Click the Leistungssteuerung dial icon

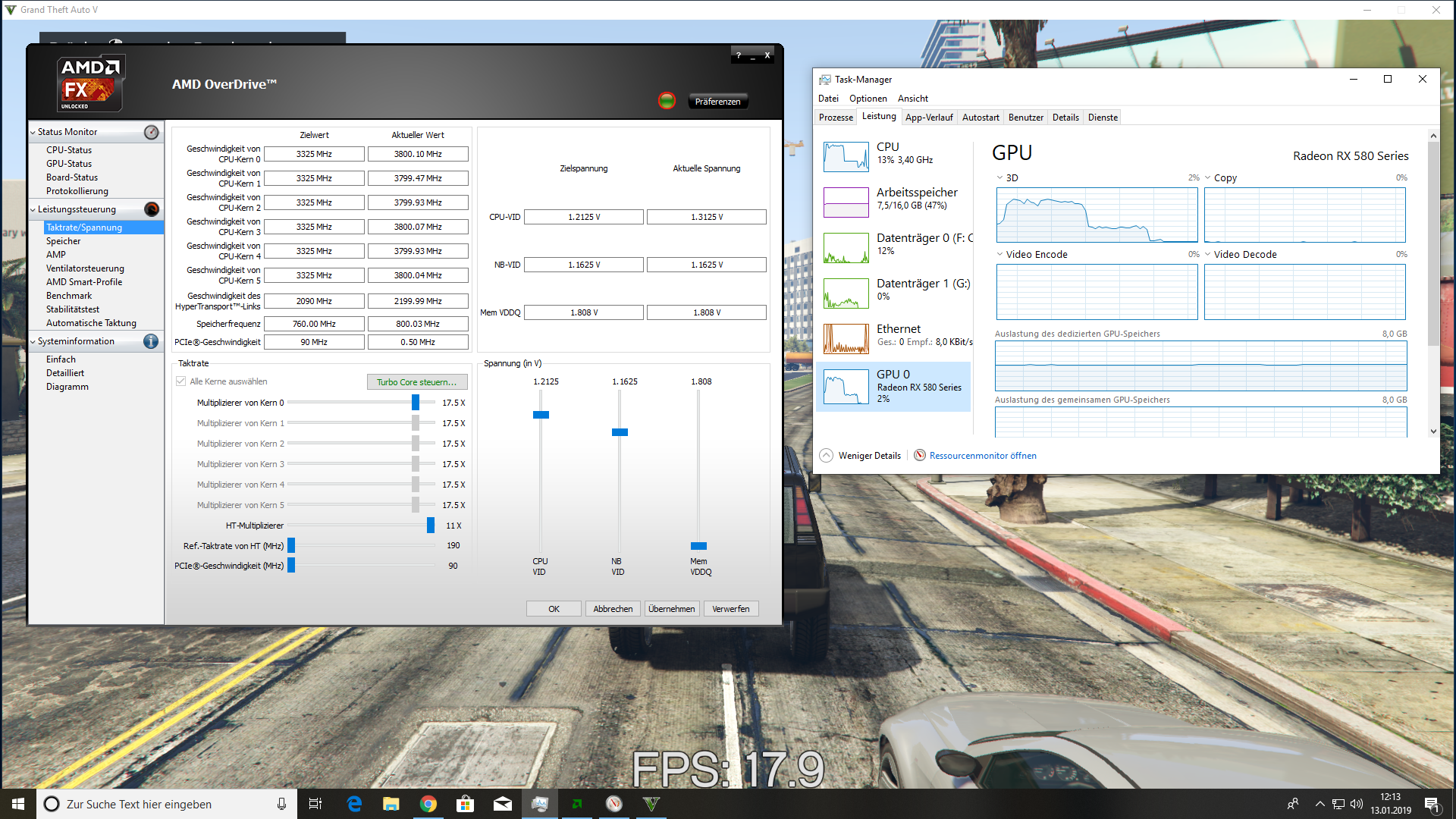152,210
